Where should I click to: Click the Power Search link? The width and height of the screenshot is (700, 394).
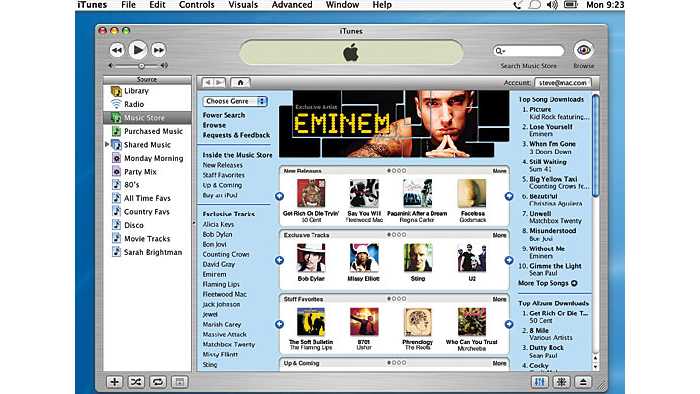click(x=224, y=115)
